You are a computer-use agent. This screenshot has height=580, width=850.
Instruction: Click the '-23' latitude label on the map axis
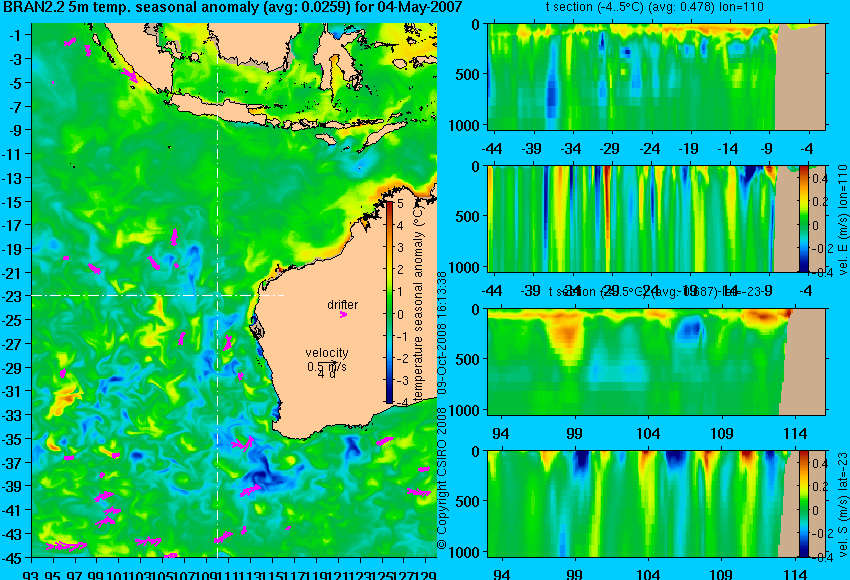coord(12,297)
